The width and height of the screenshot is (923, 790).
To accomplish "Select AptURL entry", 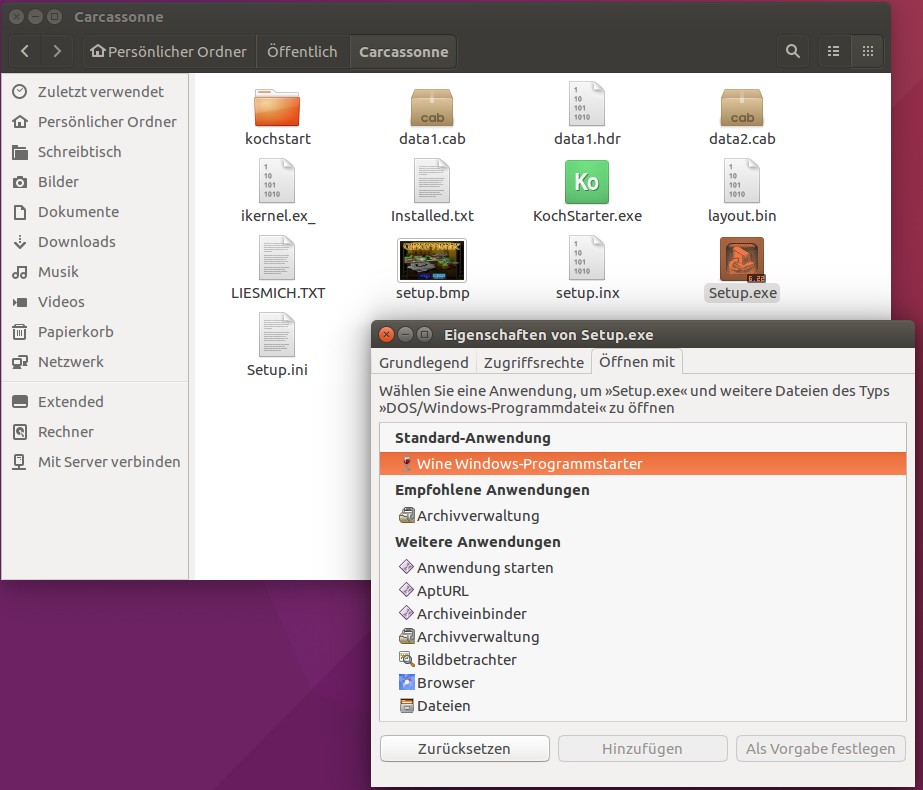I will [643, 590].
